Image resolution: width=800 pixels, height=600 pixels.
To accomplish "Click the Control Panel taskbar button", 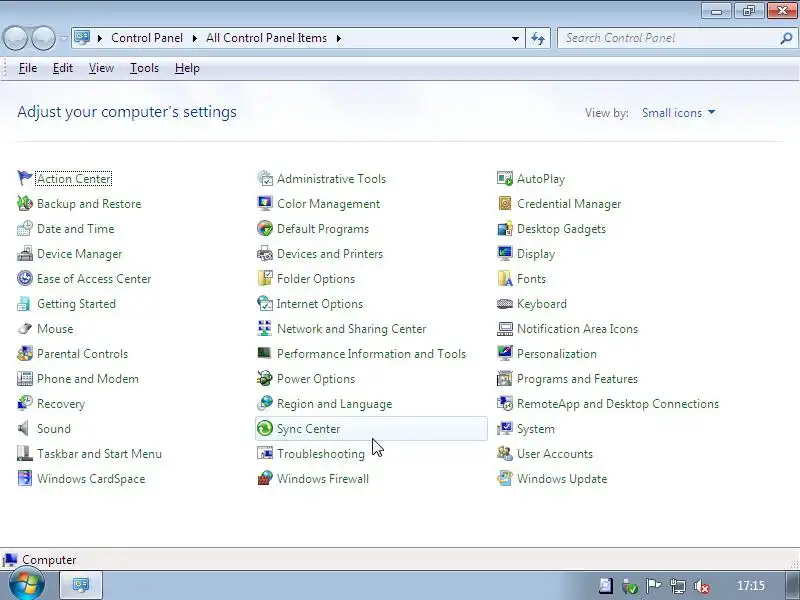I will (x=81, y=585).
